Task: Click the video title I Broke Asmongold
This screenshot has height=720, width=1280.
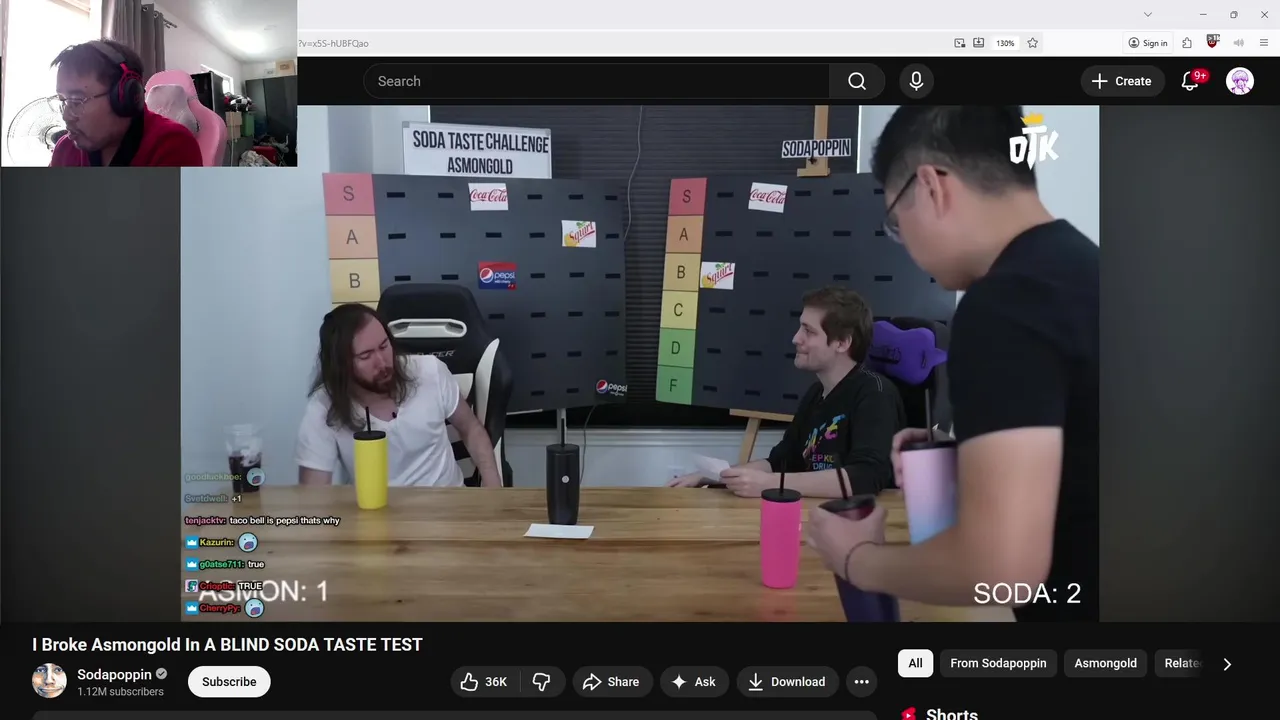Action: [x=227, y=645]
